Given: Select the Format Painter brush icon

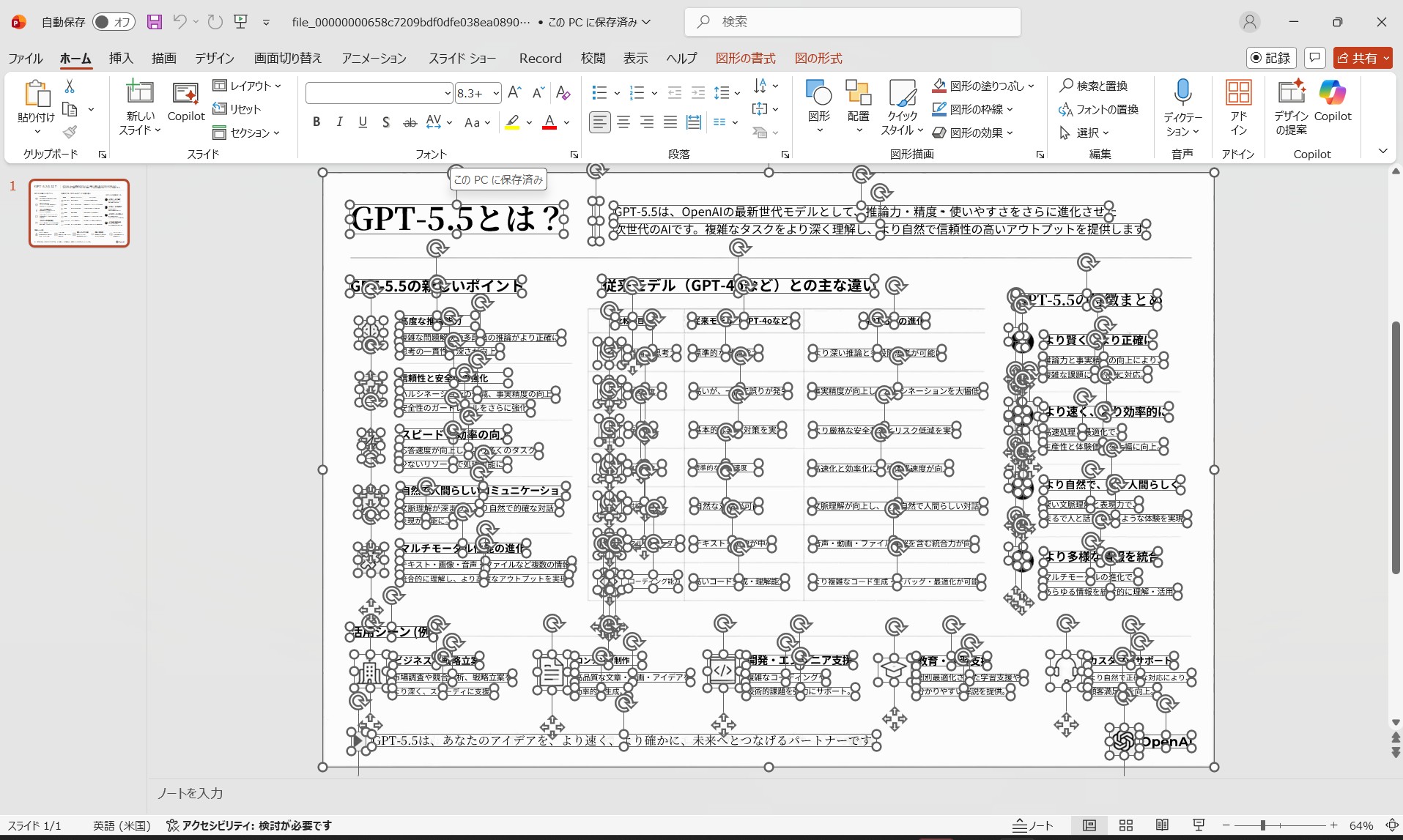Looking at the screenshot, I should pos(70,132).
